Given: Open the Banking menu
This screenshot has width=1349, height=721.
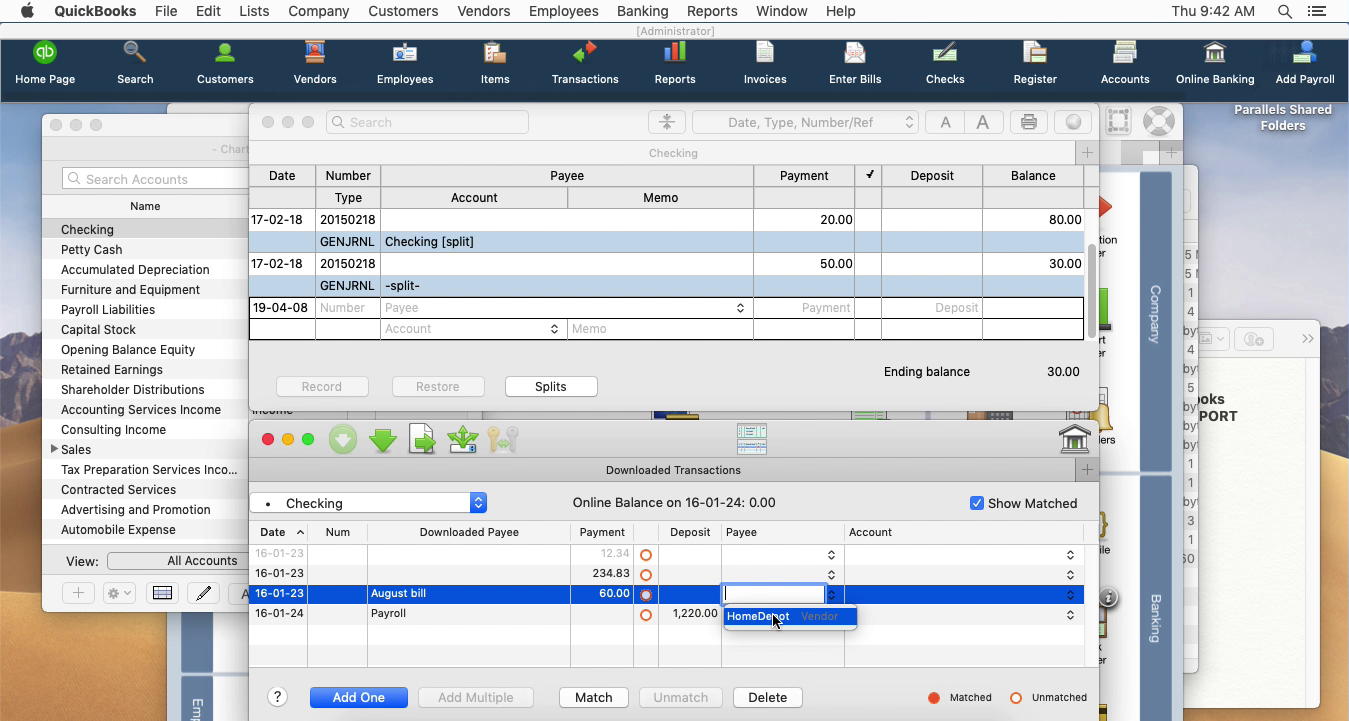Looking at the screenshot, I should point(642,11).
